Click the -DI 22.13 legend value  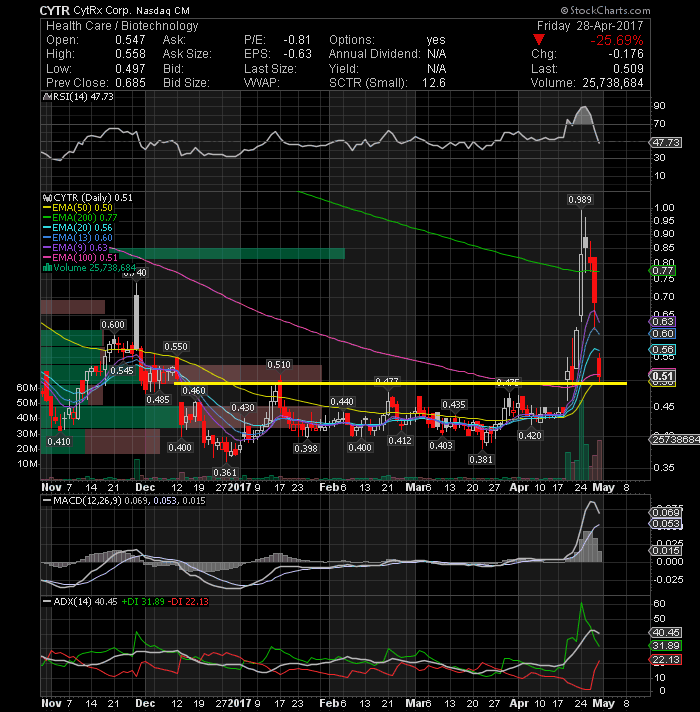click(x=188, y=602)
